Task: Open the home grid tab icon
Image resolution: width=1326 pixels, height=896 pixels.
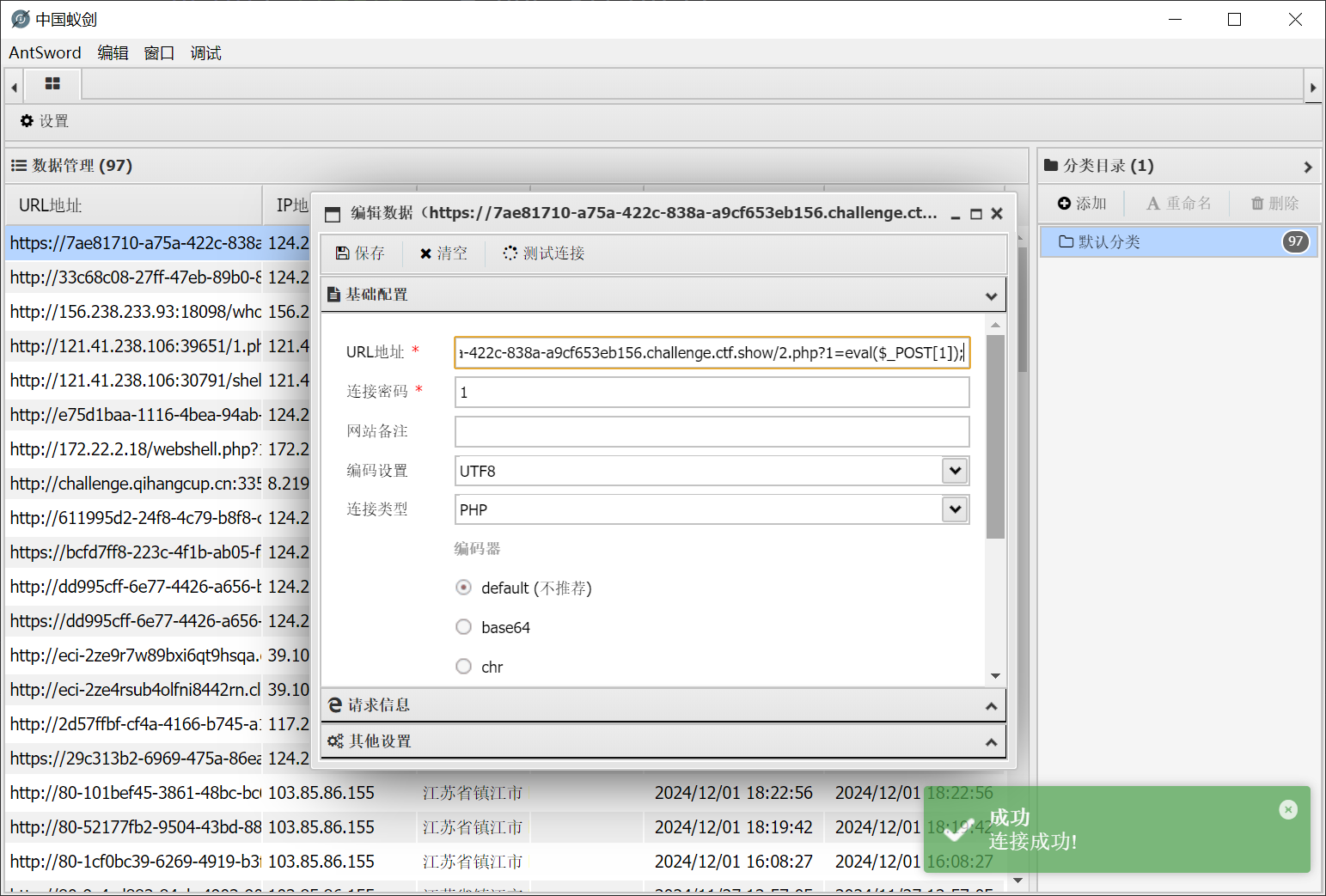Action: tap(52, 84)
